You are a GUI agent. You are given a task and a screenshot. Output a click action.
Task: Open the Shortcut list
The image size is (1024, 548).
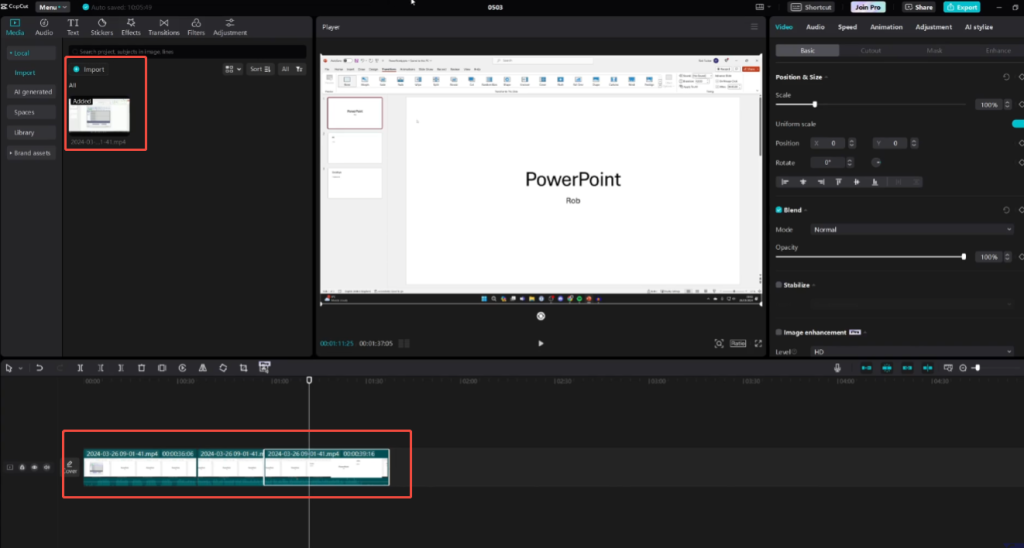(x=812, y=7)
